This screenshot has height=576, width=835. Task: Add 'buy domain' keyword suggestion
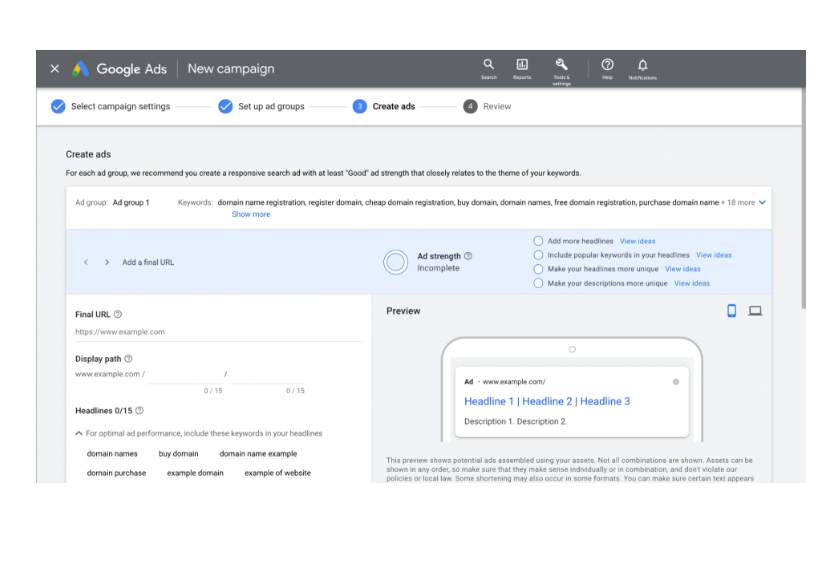tap(178, 454)
